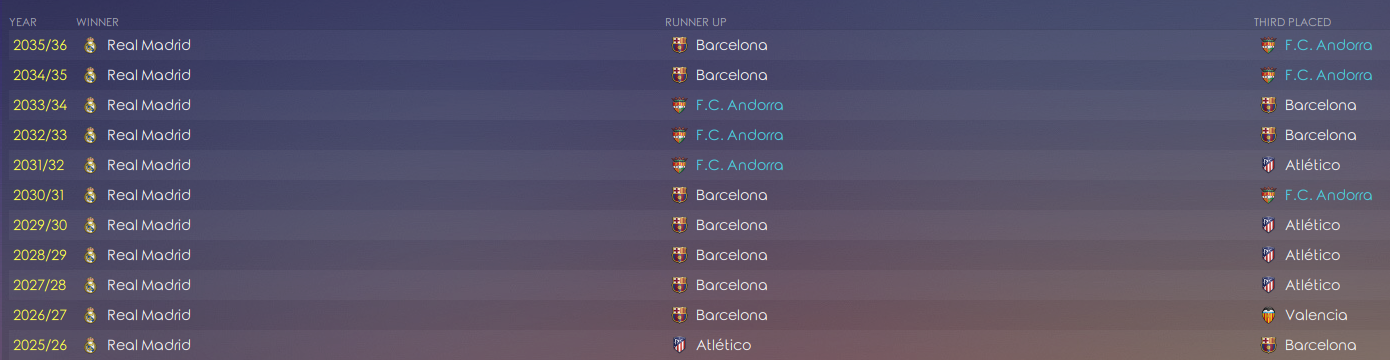Select the 2028/29 season row year
This screenshot has width=1390, height=360.
tap(40, 255)
